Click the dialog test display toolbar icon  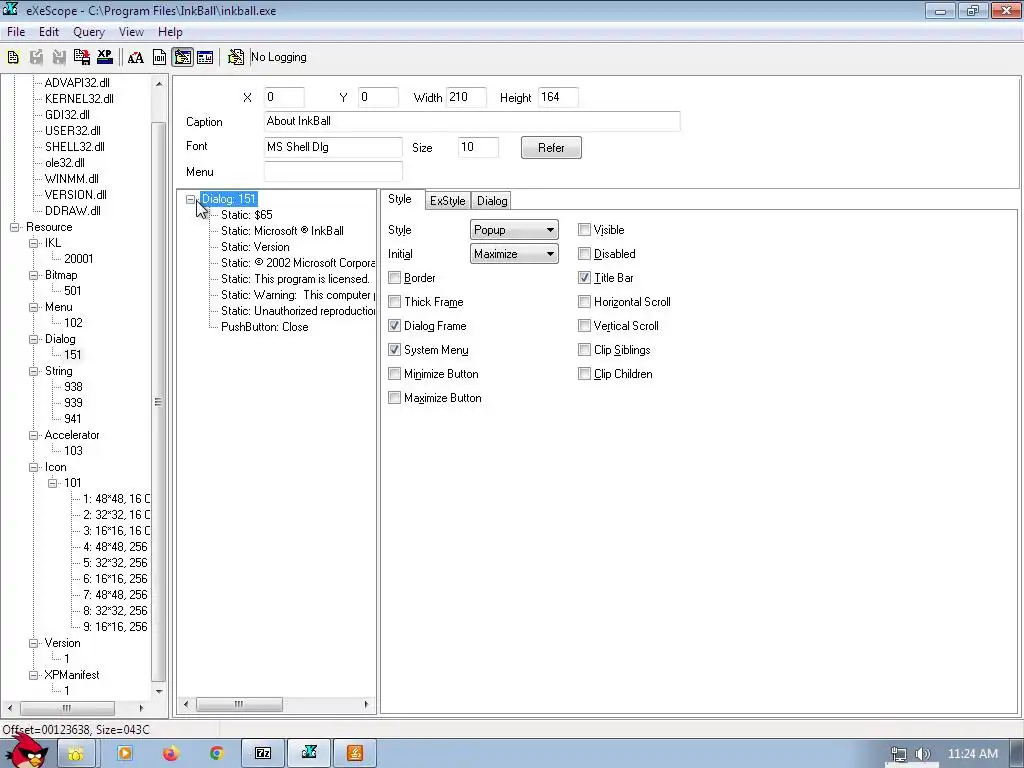click(x=205, y=57)
